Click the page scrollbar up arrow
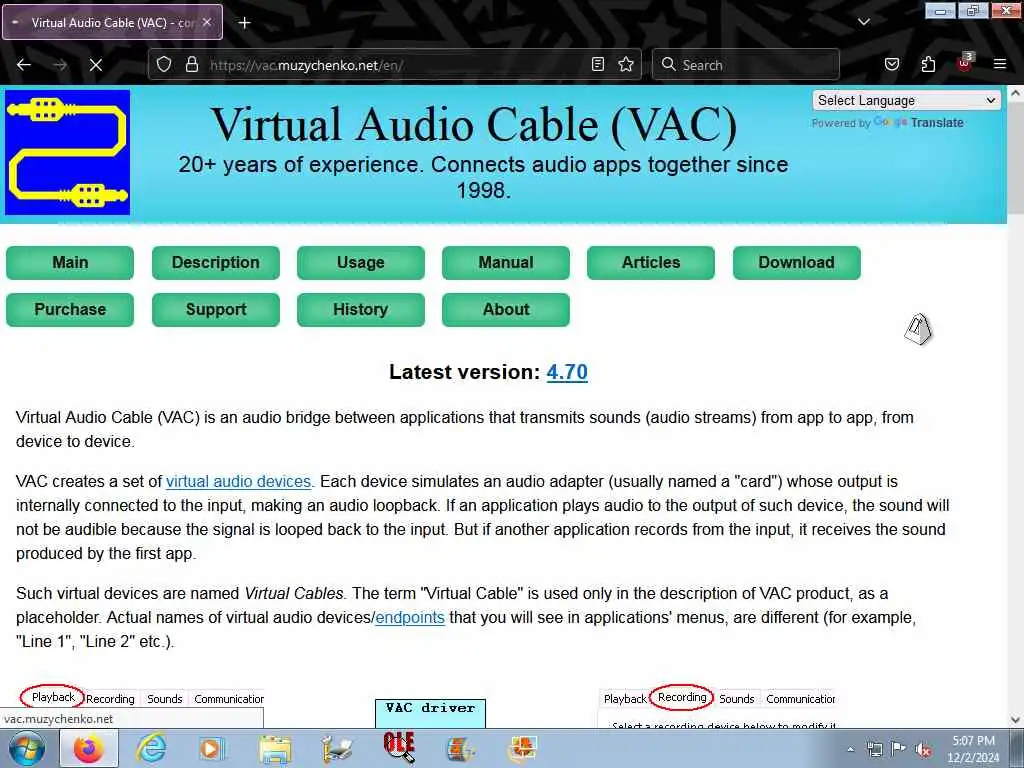This screenshot has width=1024, height=768. [1016, 93]
